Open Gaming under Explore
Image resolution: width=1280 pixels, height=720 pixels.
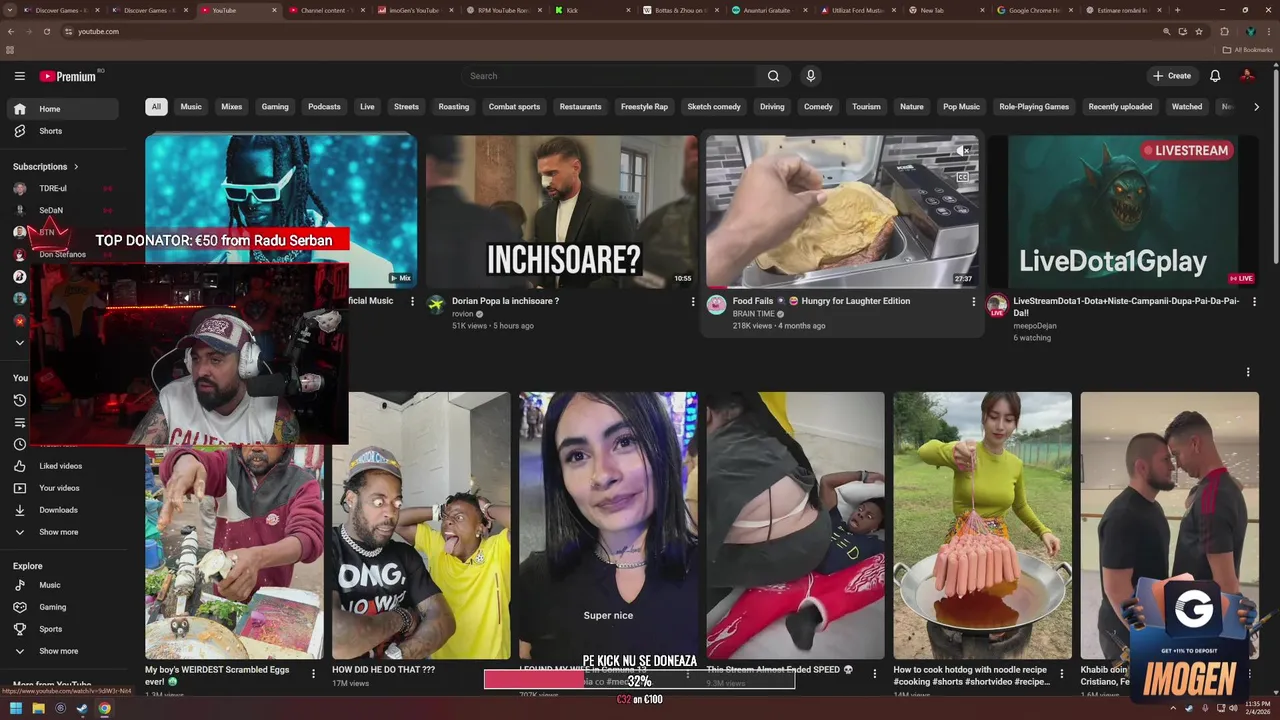click(62, 607)
